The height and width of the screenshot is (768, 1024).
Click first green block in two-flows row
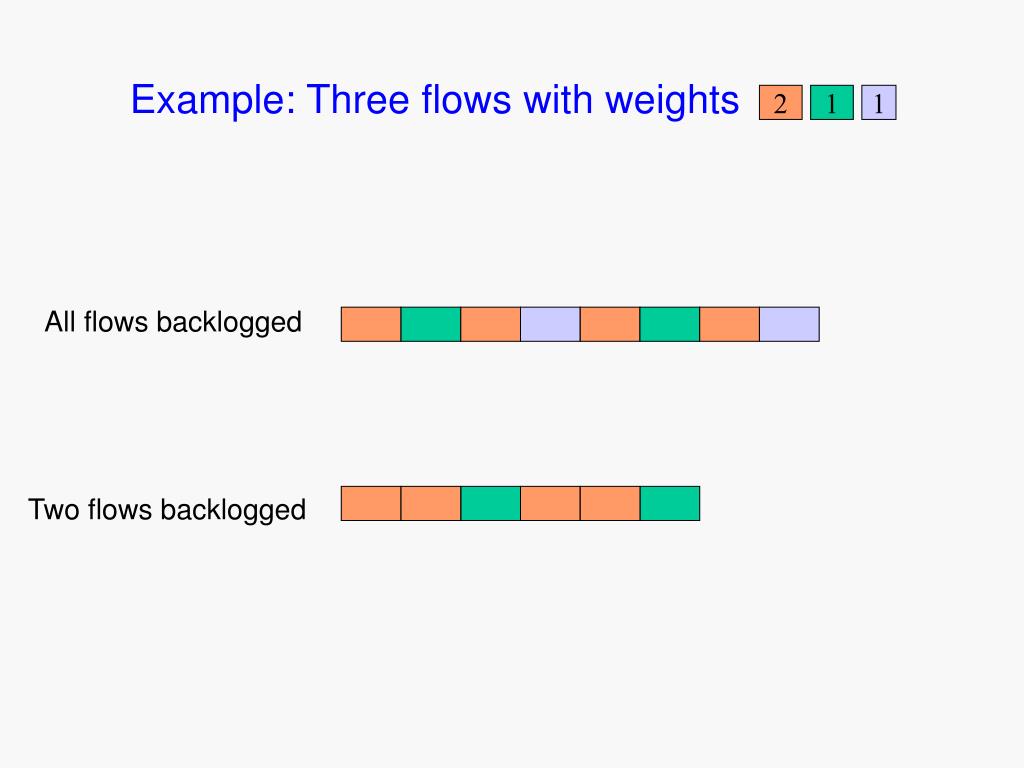point(490,504)
